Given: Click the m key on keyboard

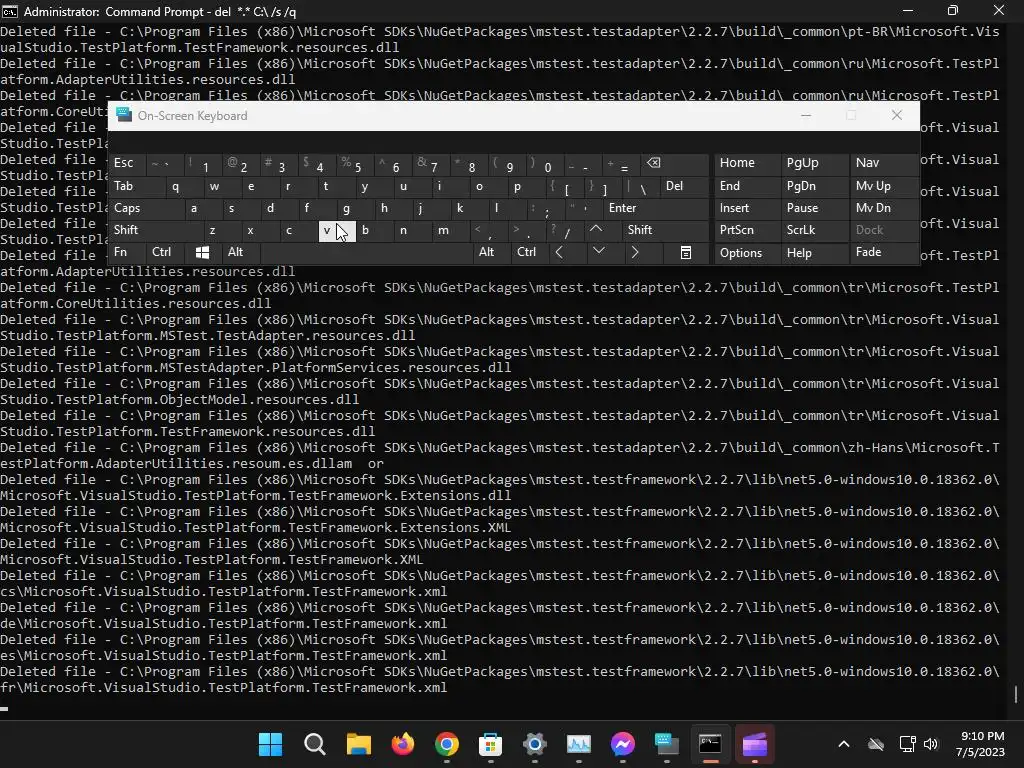Looking at the screenshot, I should tap(450, 230).
